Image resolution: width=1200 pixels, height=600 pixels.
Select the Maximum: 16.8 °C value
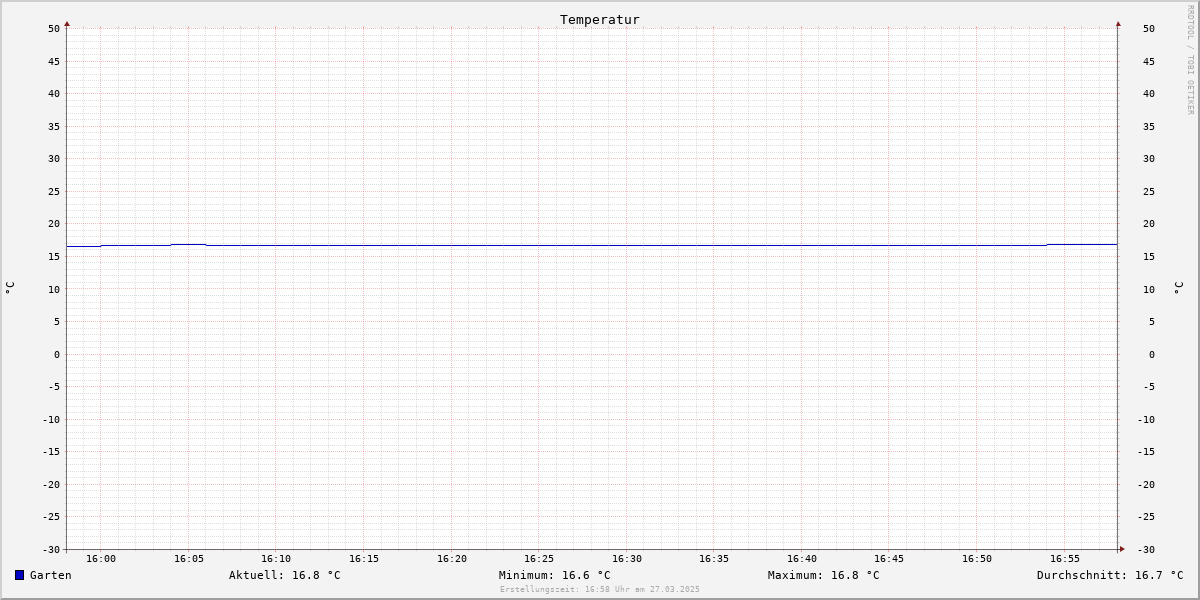[824, 575]
